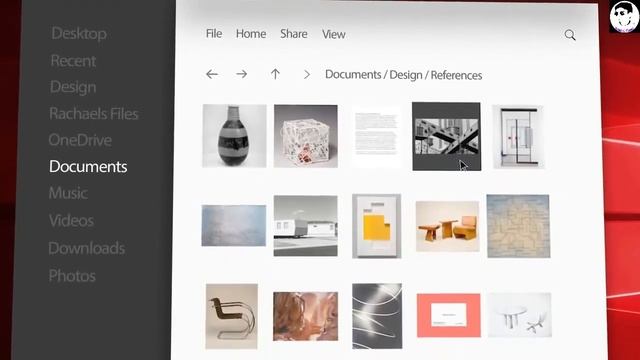Select Documents in the sidebar

click(x=88, y=167)
